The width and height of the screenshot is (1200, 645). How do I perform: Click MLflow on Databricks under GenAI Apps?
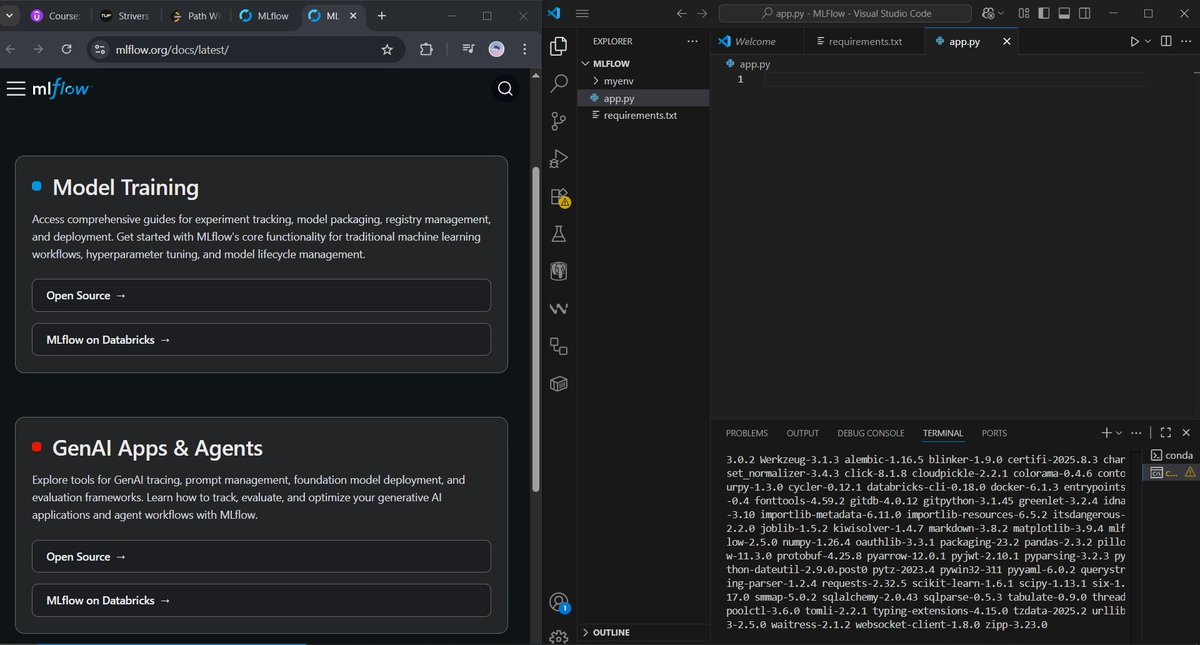(x=261, y=600)
